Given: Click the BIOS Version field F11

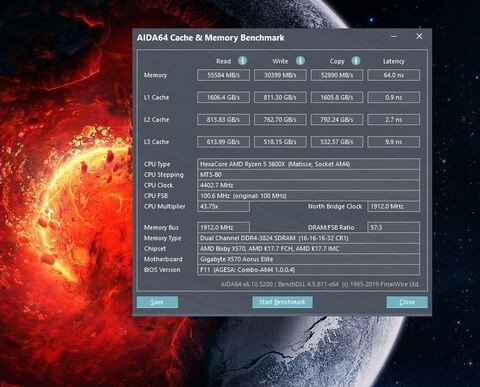Looking at the screenshot, I should pyautogui.click(x=308, y=270).
